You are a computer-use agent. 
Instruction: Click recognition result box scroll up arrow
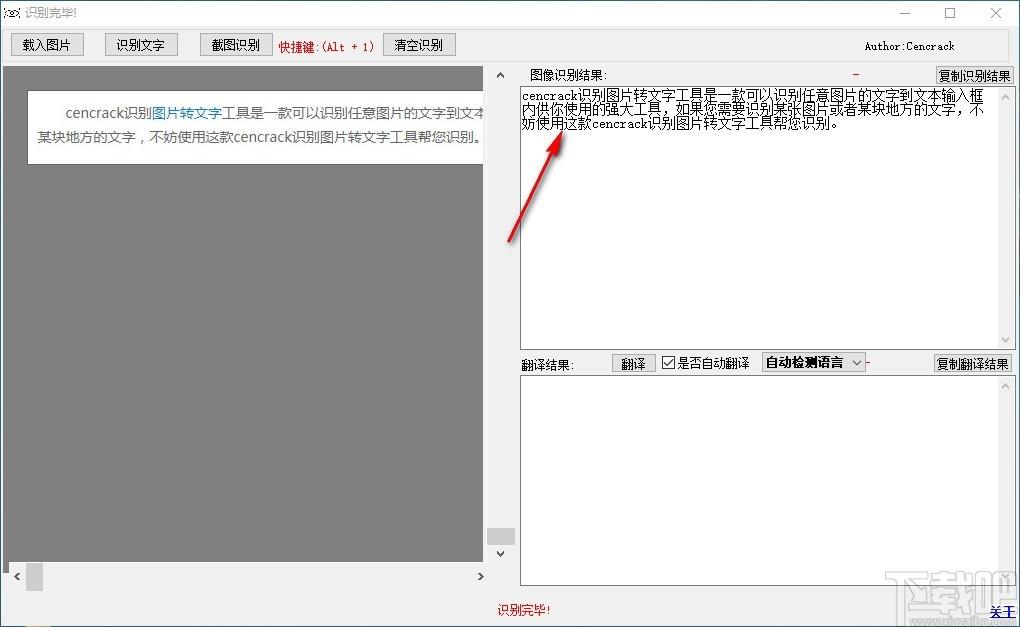point(1006,97)
